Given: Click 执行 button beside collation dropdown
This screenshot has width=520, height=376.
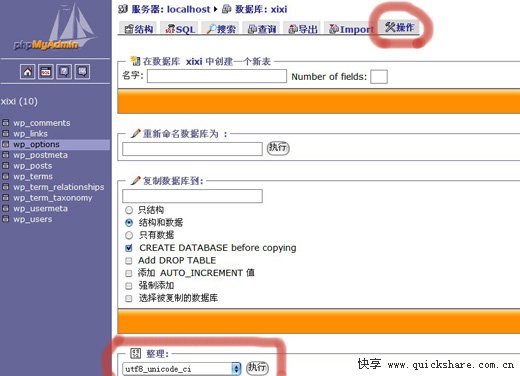Looking at the screenshot, I should click(x=257, y=367).
